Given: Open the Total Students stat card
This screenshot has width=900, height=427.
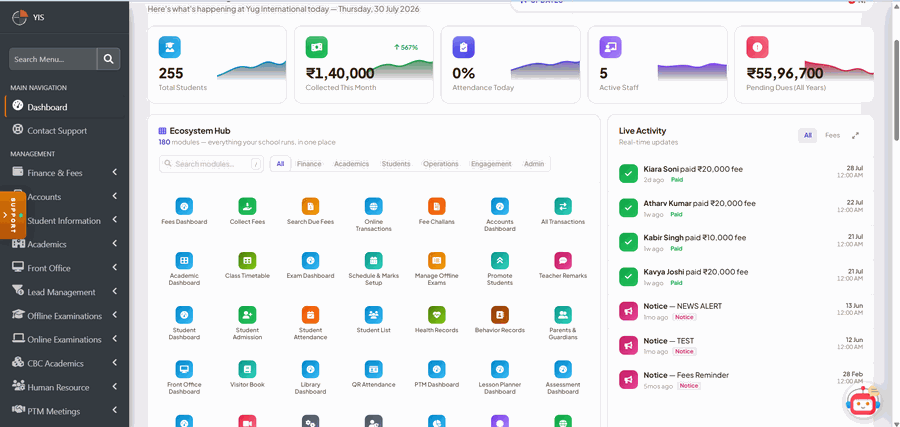Looking at the screenshot, I should coord(217,64).
